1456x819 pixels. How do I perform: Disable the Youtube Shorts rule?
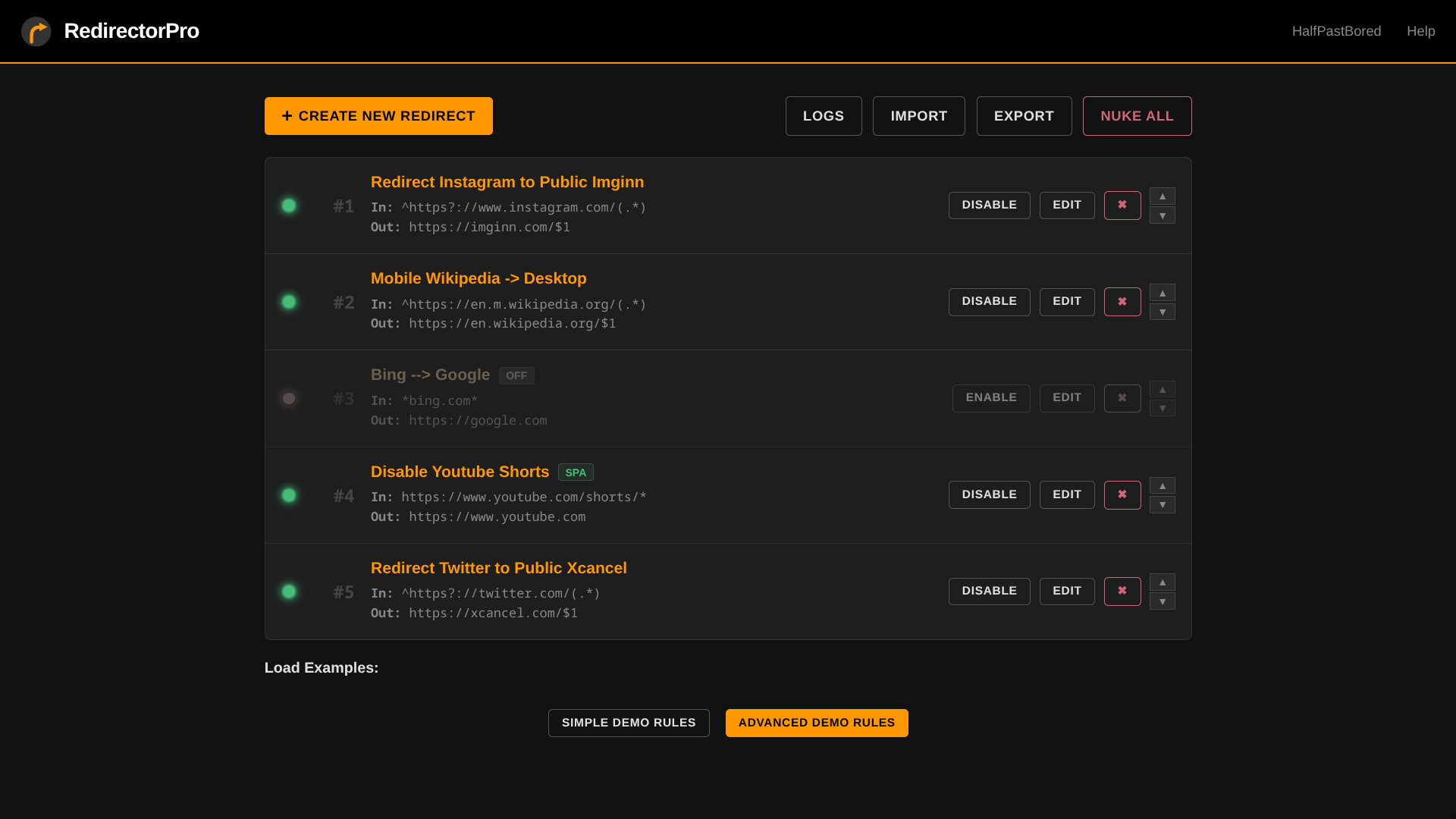pyautogui.click(x=989, y=495)
